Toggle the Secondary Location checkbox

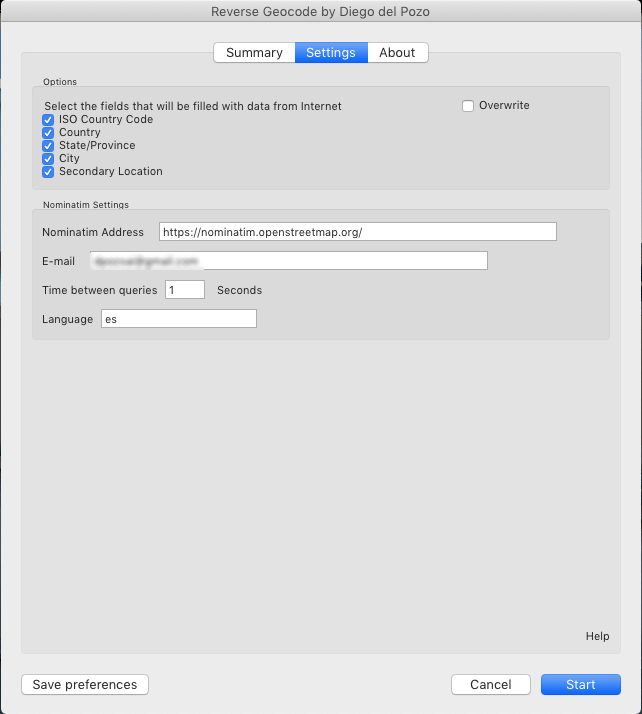point(48,172)
